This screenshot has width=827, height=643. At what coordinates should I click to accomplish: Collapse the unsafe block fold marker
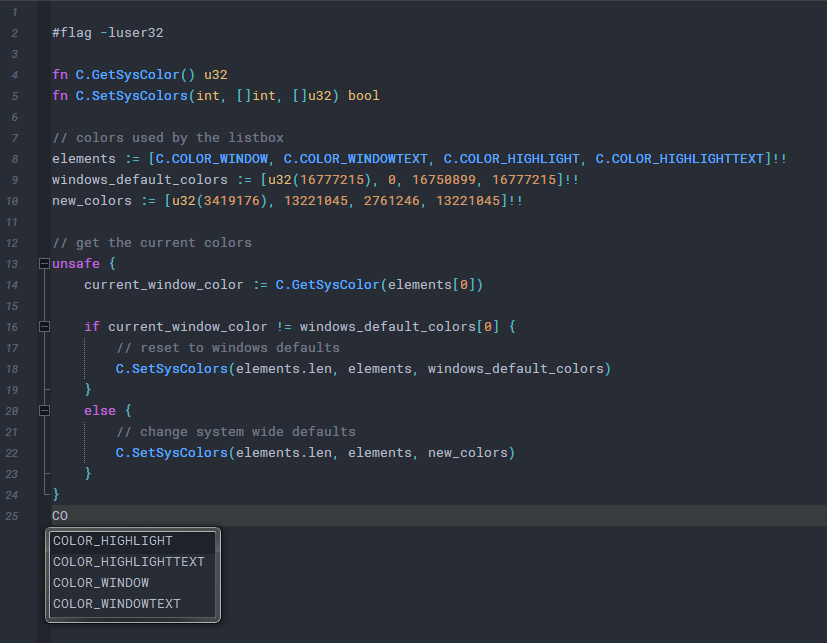tap(44, 264)
